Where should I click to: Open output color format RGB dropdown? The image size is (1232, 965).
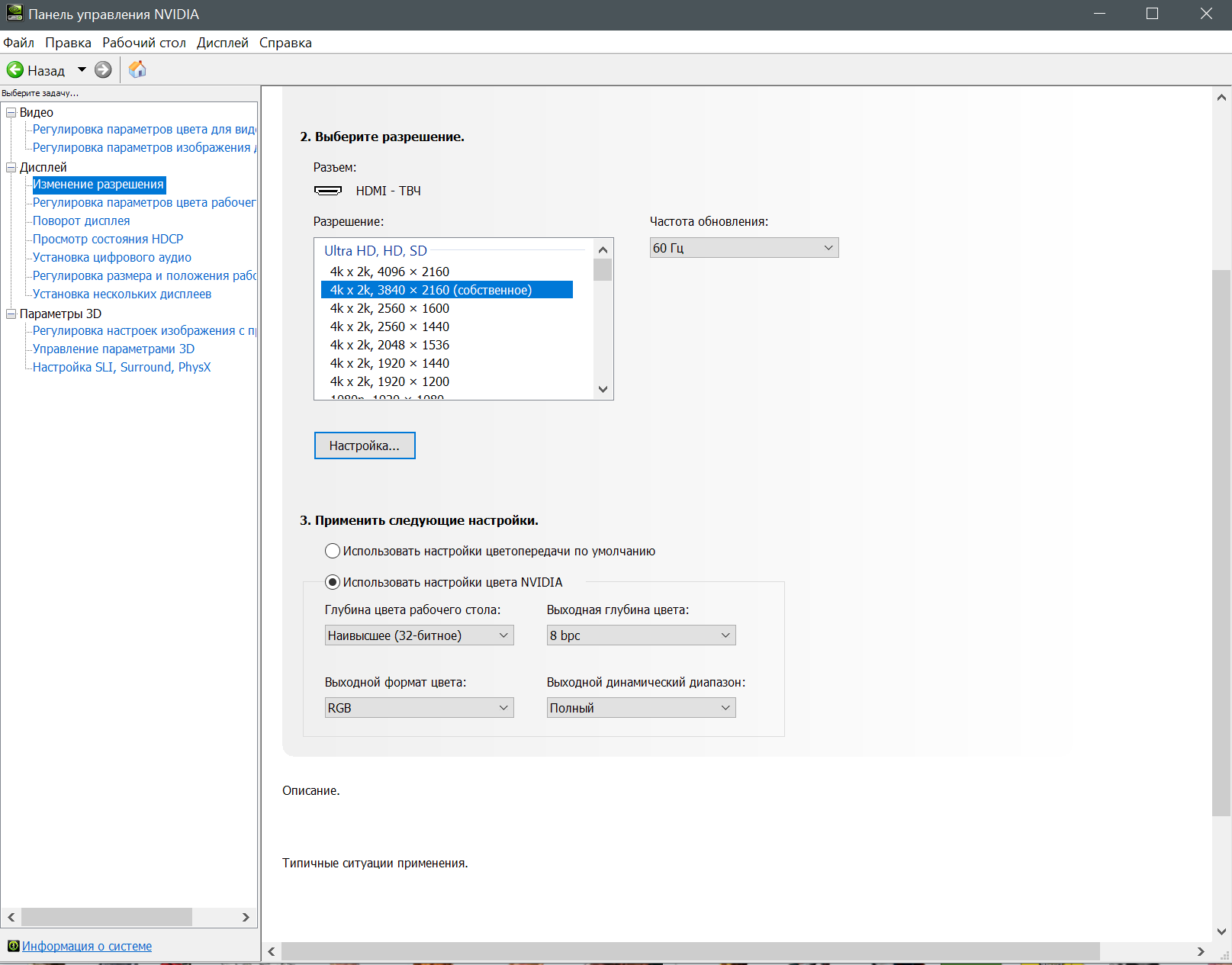[419, 708]
